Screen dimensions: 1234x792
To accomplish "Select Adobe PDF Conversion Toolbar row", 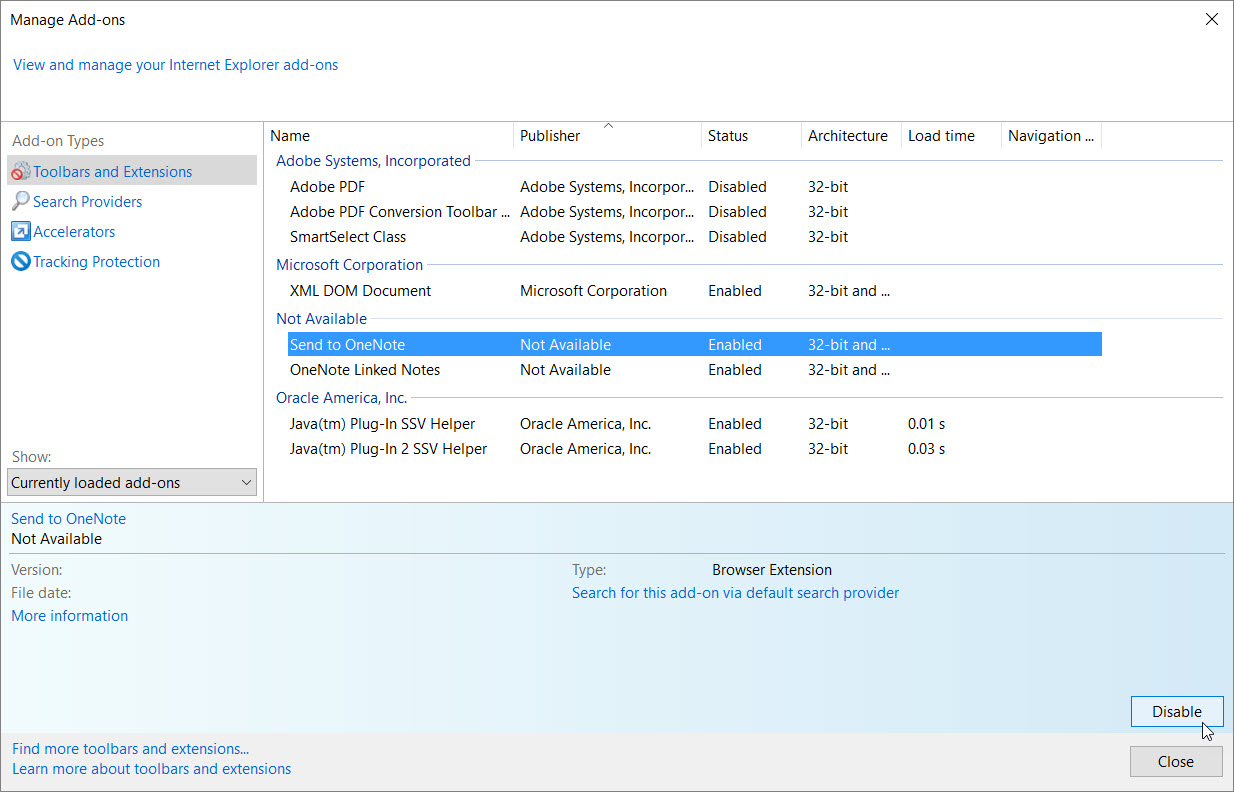I will coord(695,212).
